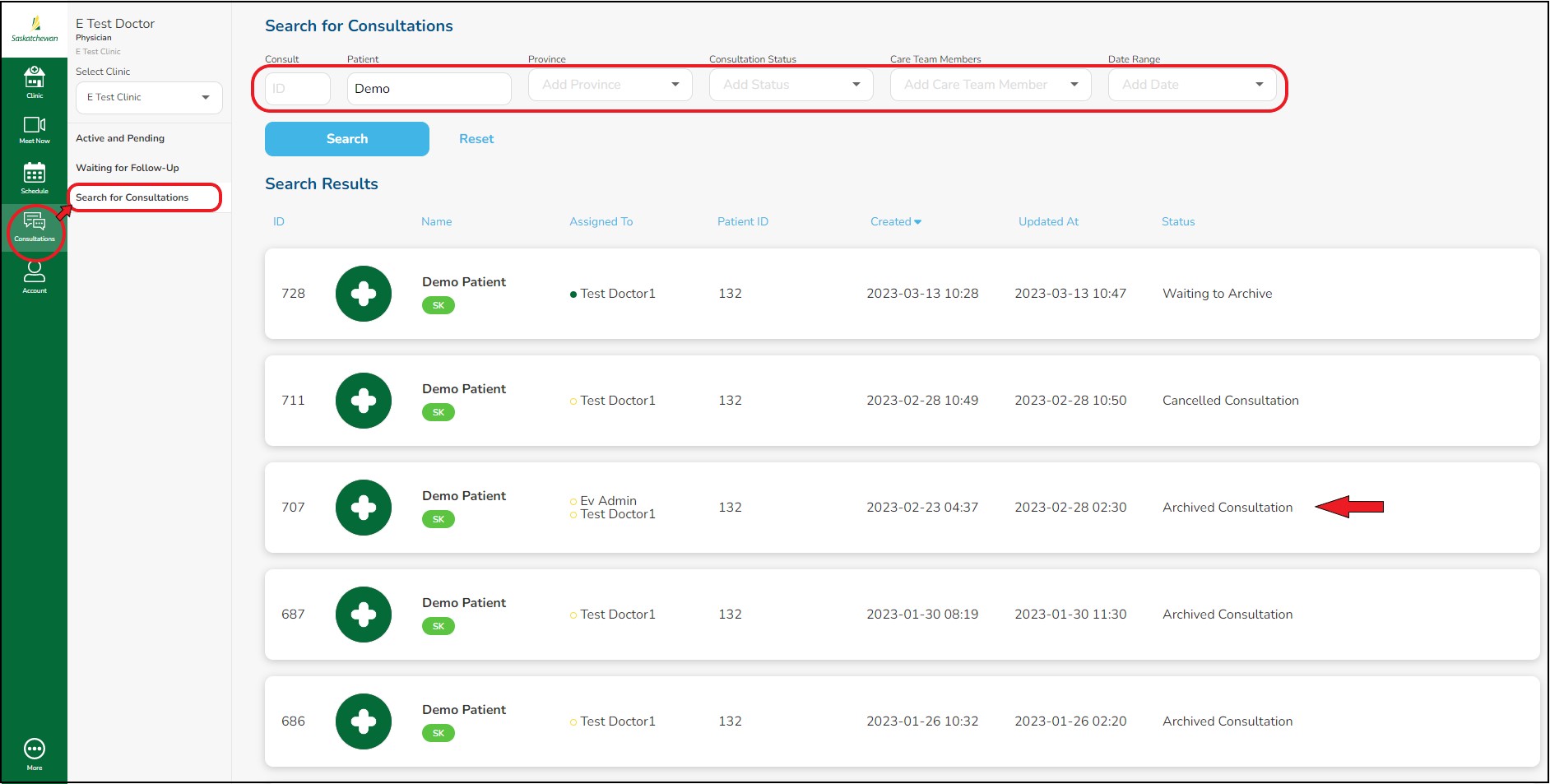Click the Reset link
1550x784 pixels.
tap(476, 139)
